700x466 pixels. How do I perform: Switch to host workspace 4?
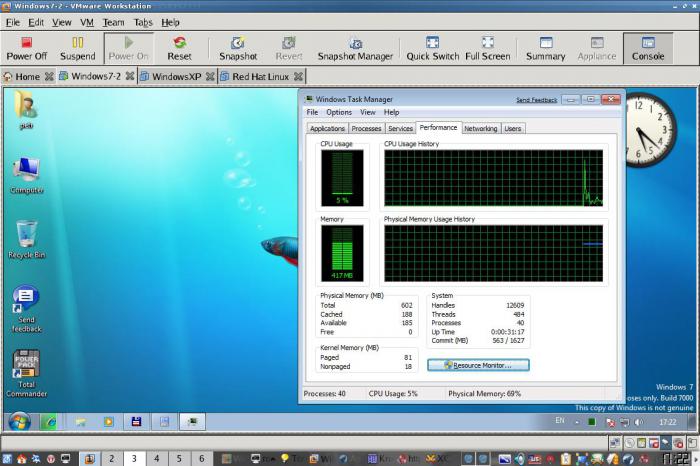[156, 458]
